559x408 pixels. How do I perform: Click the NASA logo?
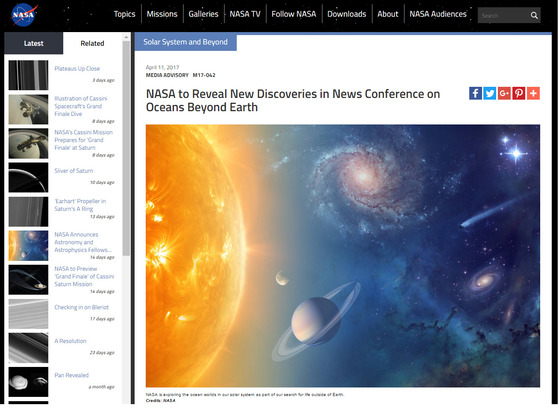(x=24, y=15)
